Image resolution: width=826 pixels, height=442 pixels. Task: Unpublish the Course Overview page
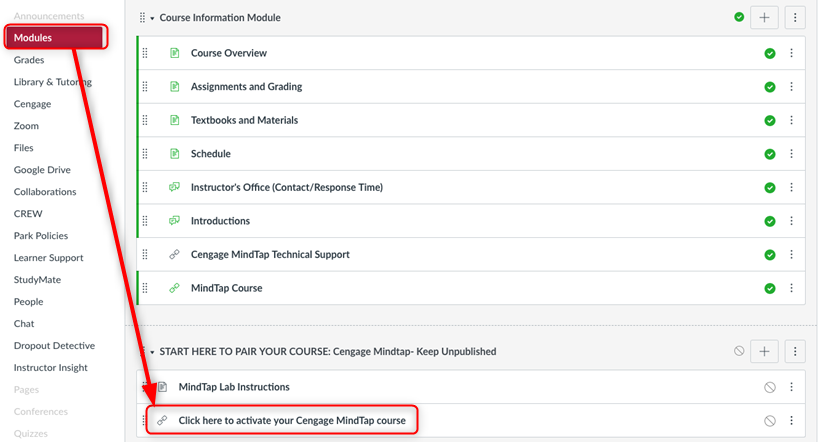point(770,53)
